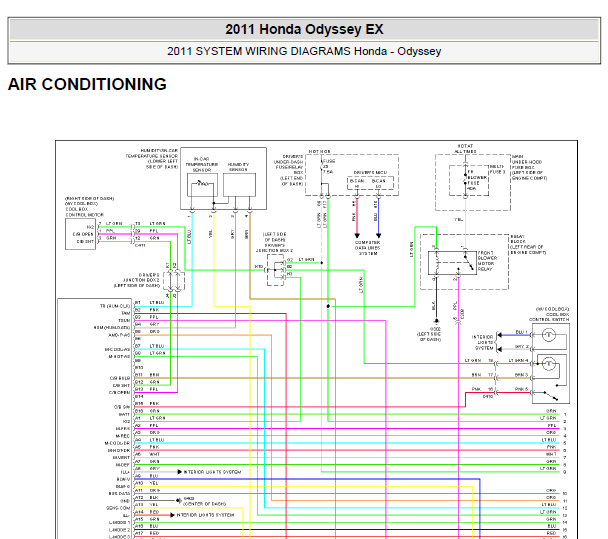Click the "A12 BLK" pin row

click(x=147, y=498)
